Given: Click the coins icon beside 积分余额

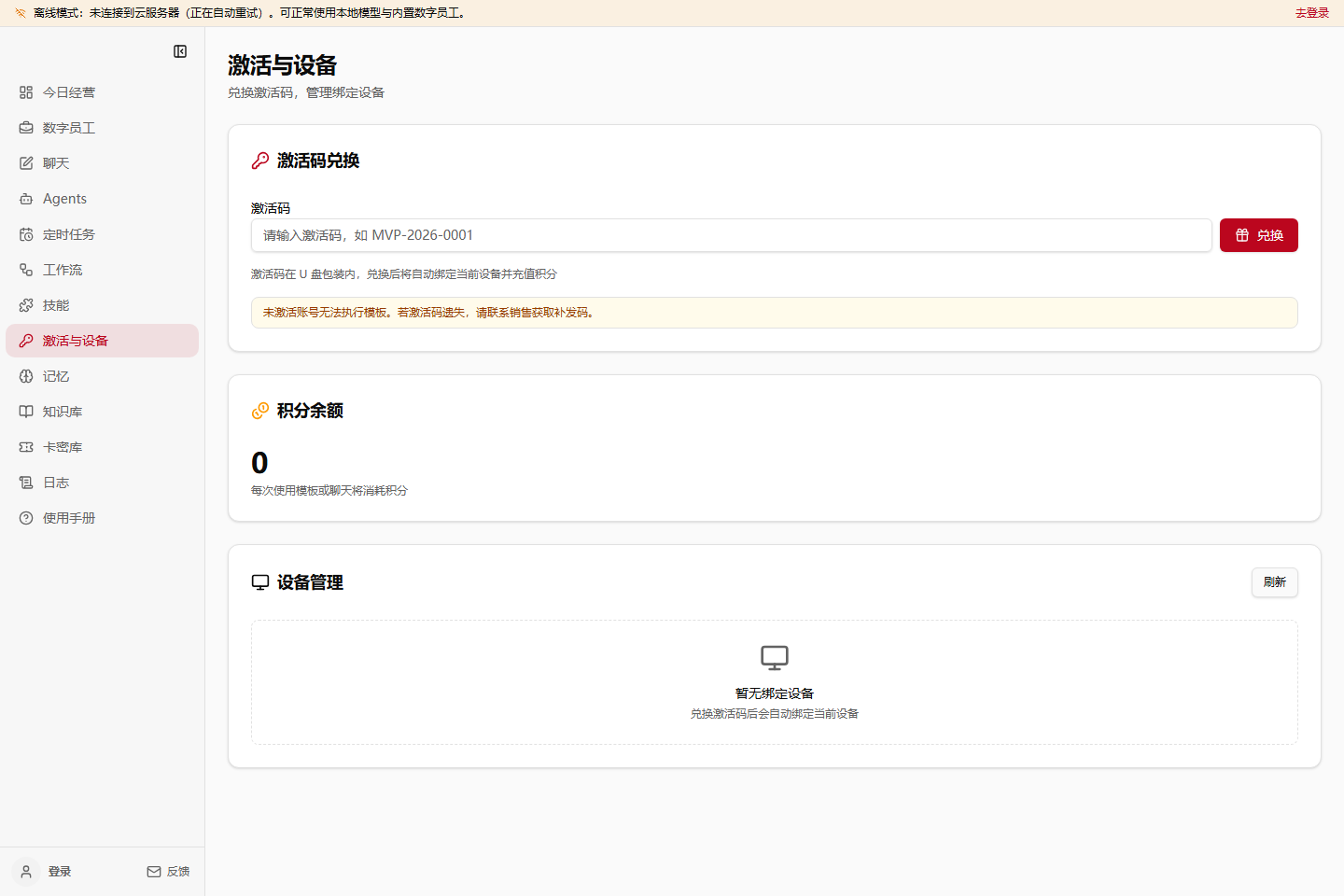Looking at the screenshot, I should click(x=260, y=411).
